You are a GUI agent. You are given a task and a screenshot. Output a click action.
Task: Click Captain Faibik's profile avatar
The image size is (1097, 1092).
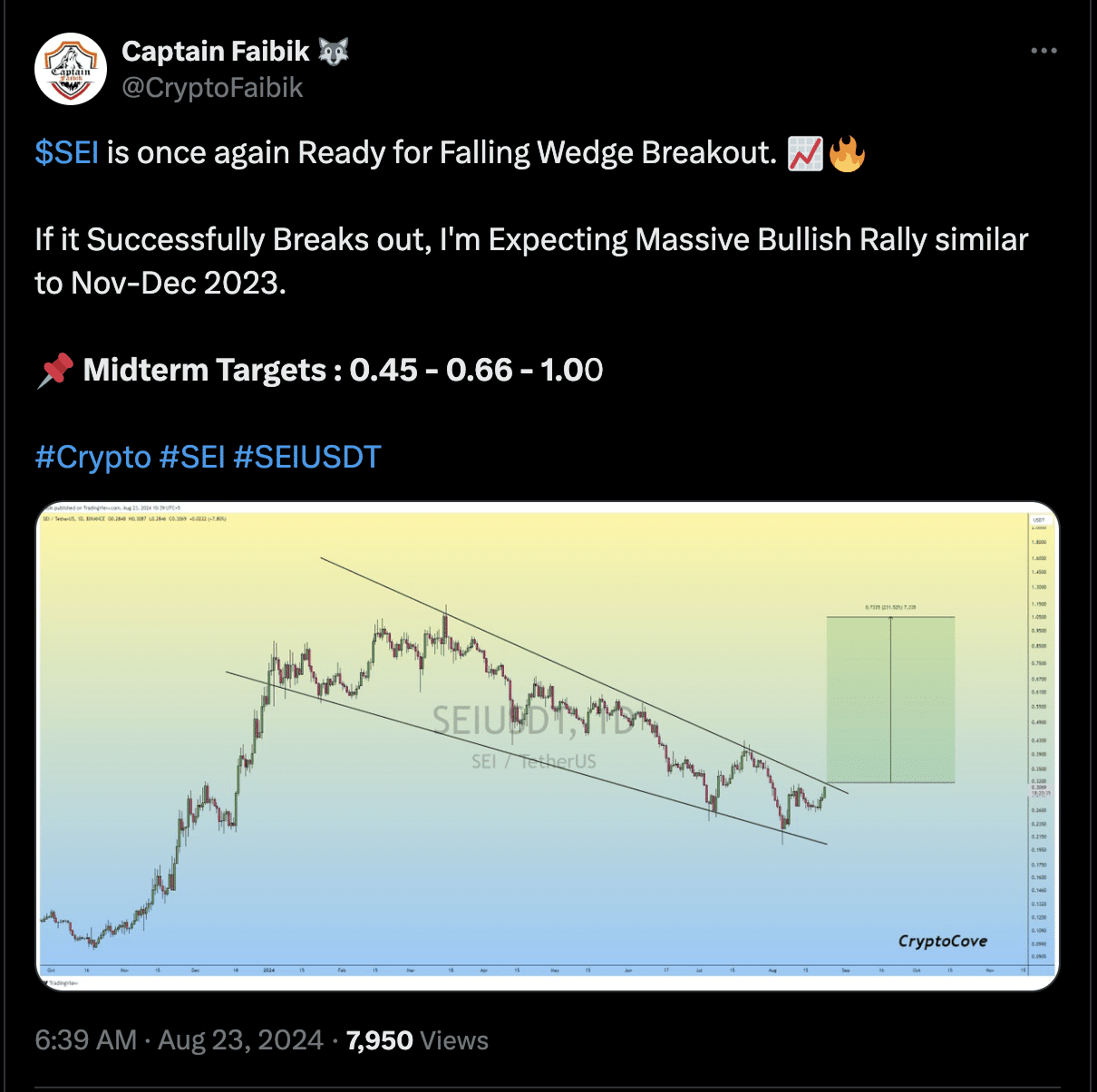[71, 69]
